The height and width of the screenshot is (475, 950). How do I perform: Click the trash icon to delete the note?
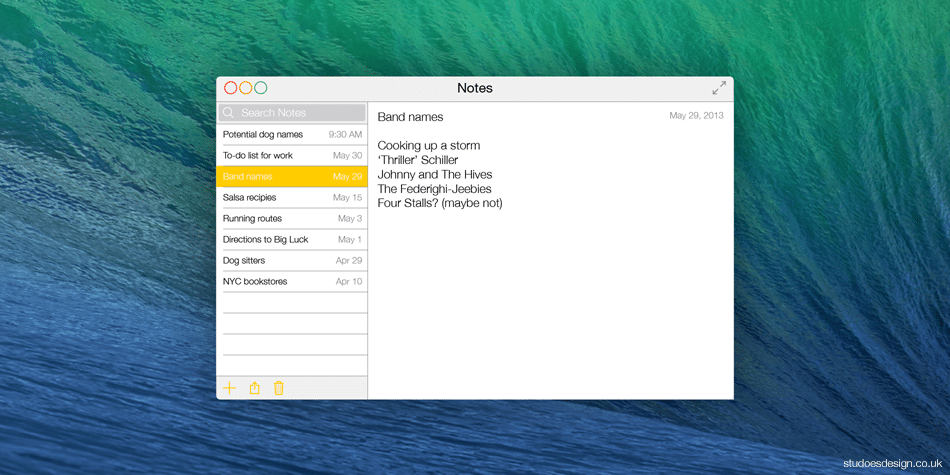pyautogui.click(x=279, y=388)
